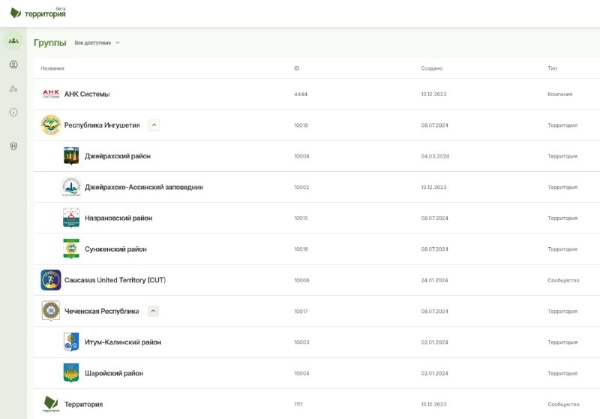Open the info circle sidebar icon

(13, 112)
